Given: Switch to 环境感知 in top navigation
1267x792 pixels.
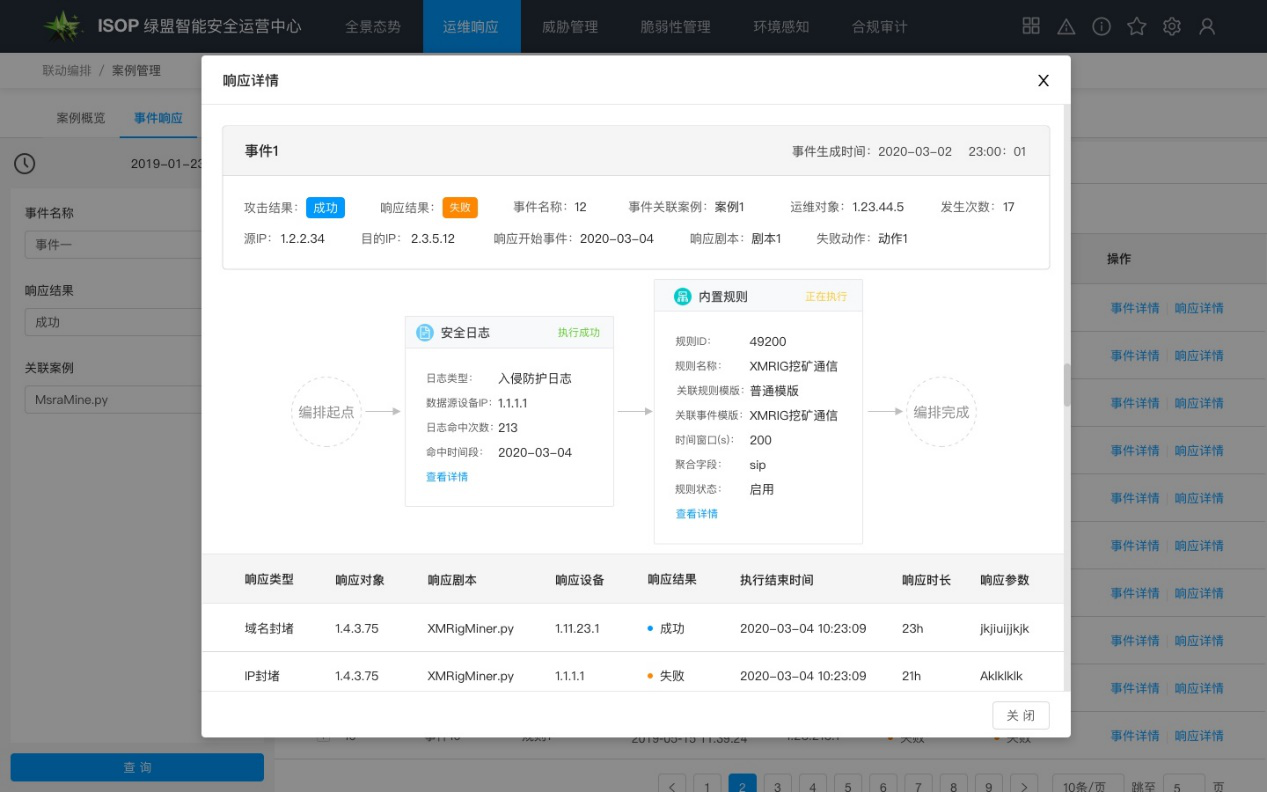Looking at the screenshot, I should point(781,27).
